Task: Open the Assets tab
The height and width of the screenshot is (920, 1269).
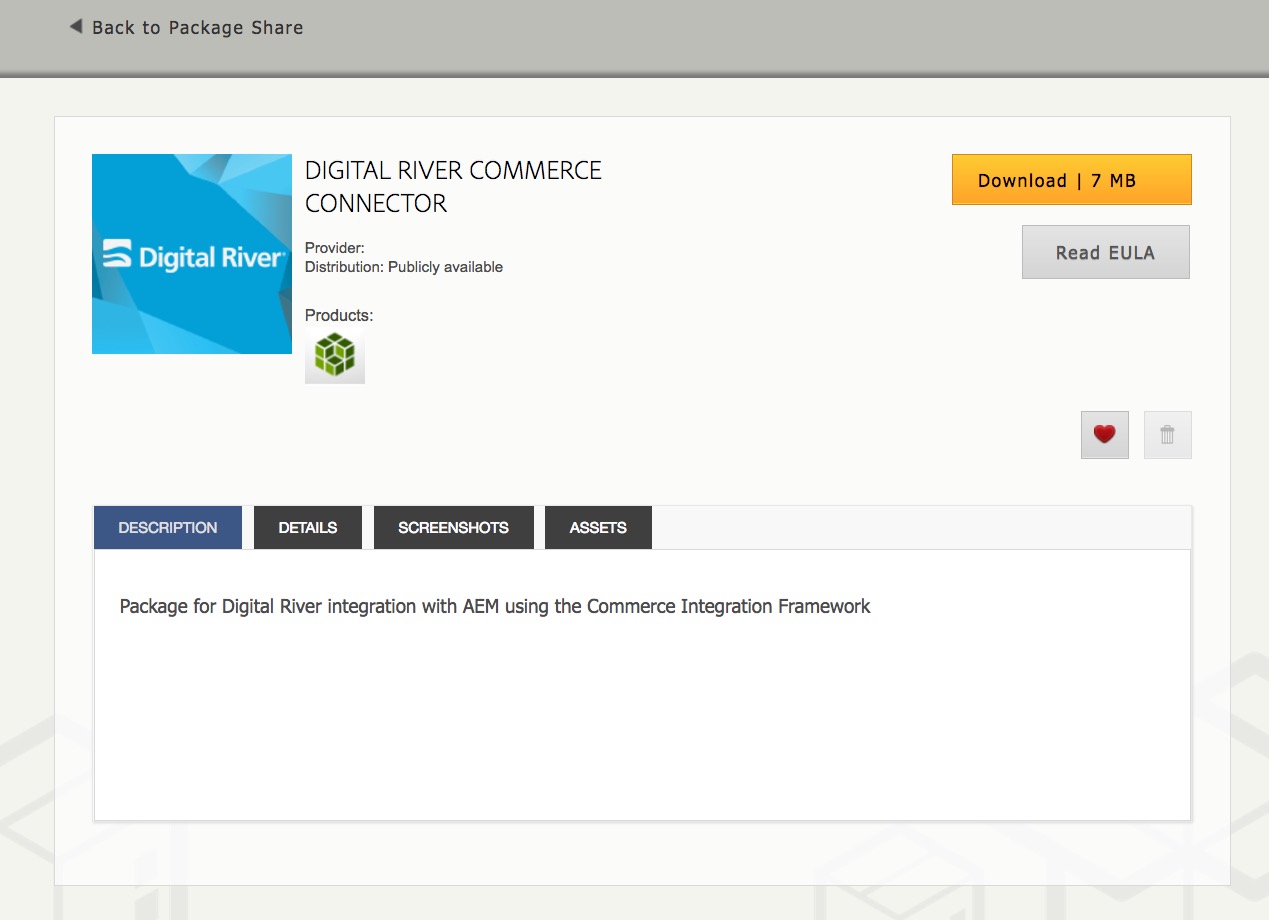Action: (598, 527)
